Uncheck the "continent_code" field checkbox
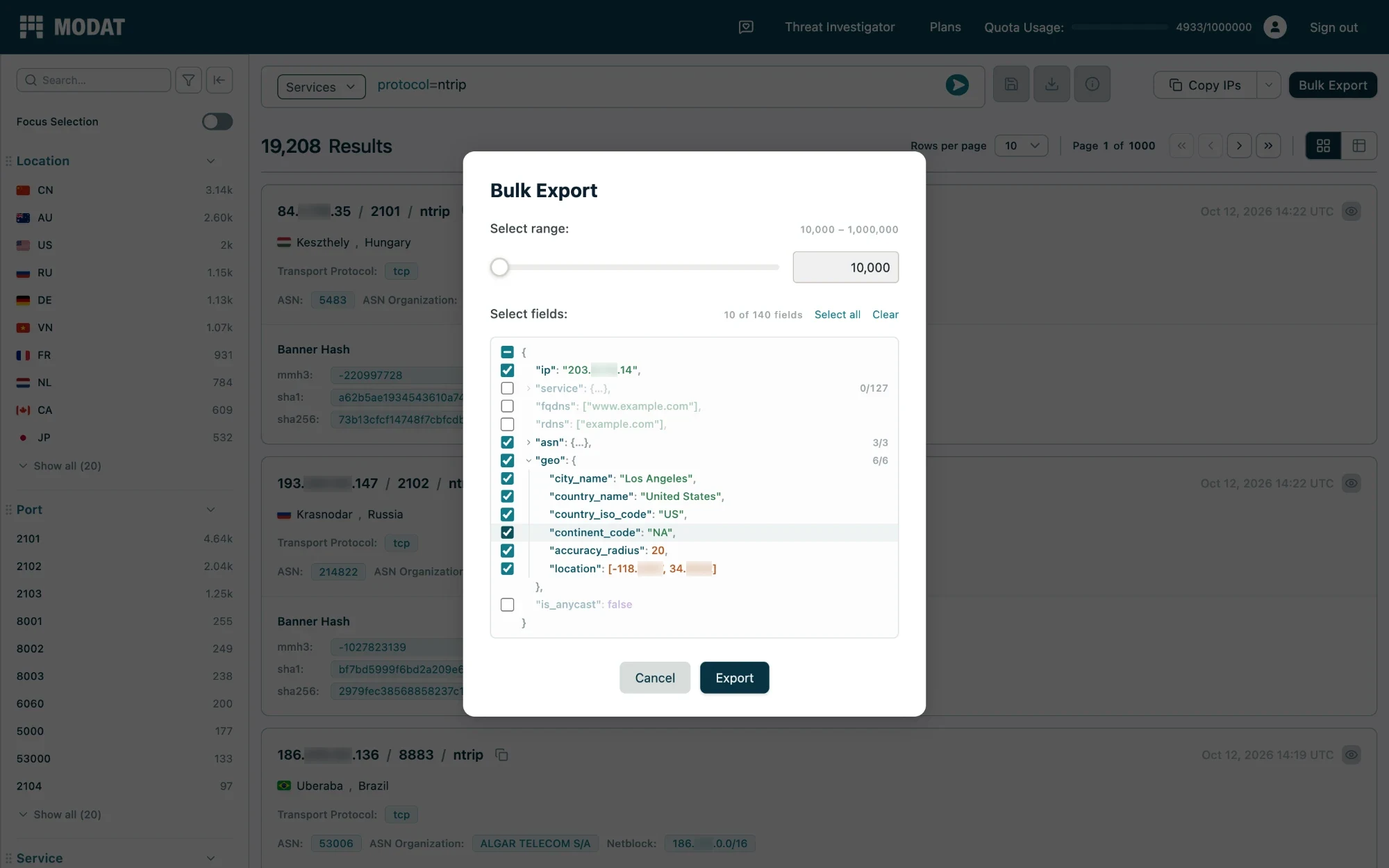The width and height of the screenshot is (1389, 868). (508, 533)
